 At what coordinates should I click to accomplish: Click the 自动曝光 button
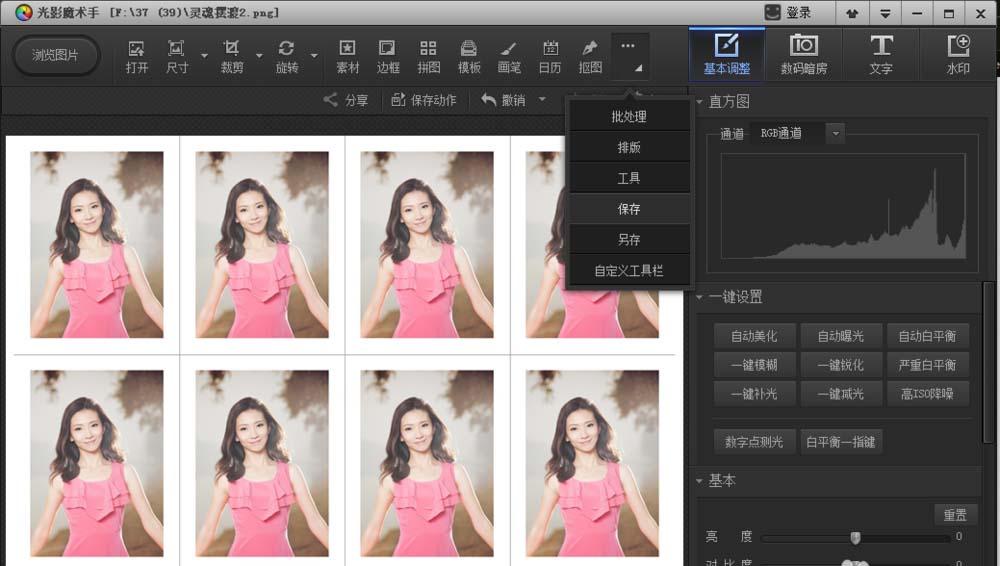click(x=841, y=336)
